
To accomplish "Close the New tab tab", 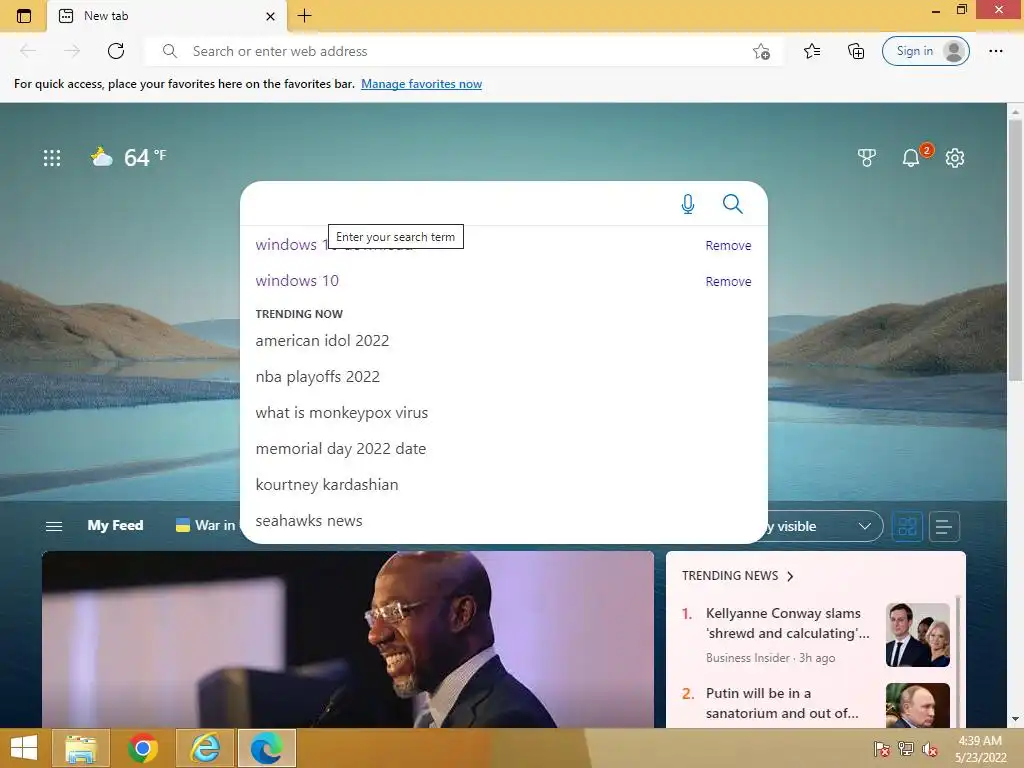I will [x=270, y=16].
